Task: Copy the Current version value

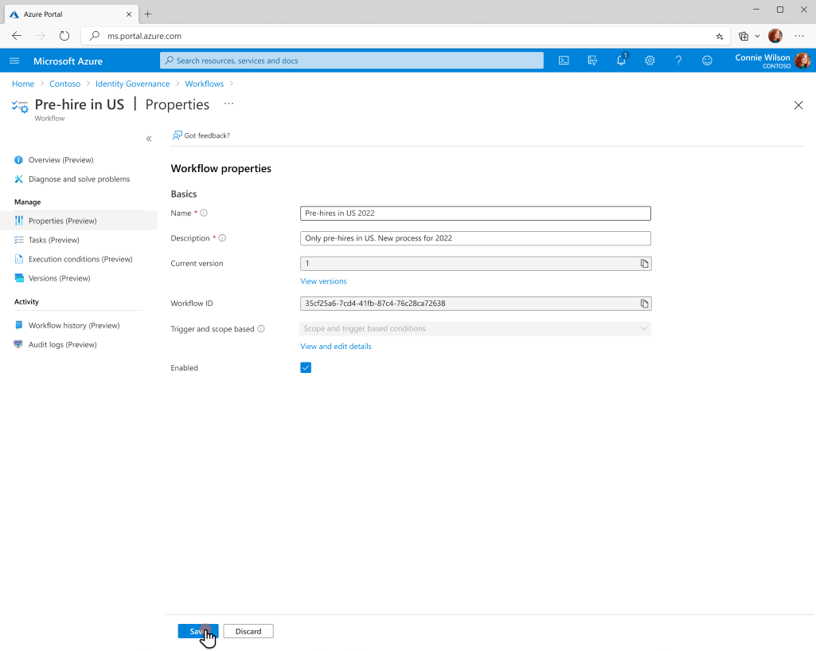Action: click(644, 263)
